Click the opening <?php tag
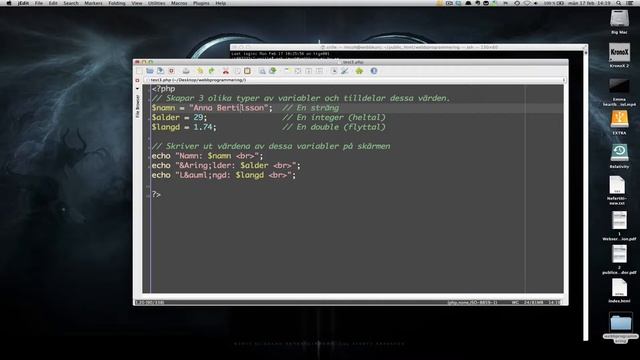This screenshot has height=360, width=640. coord(163,89)
